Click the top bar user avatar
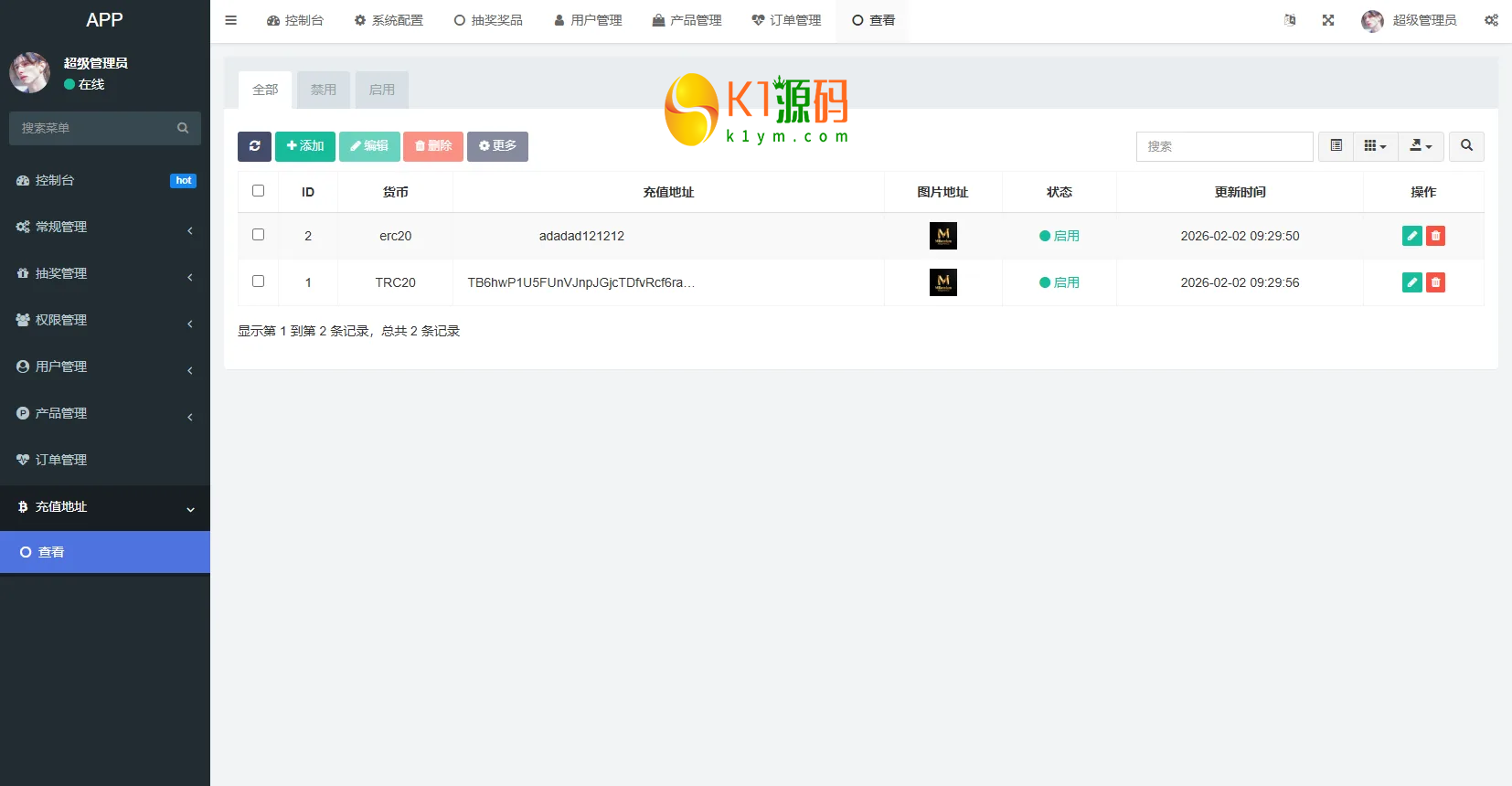The width and height of the screenshot is (1512, 786). pos(1372,21)
